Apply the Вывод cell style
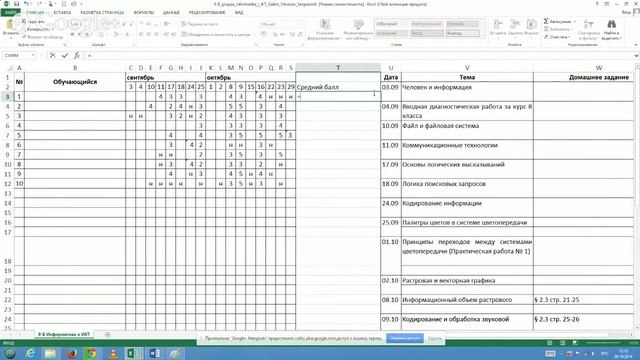 click(462, 33)
